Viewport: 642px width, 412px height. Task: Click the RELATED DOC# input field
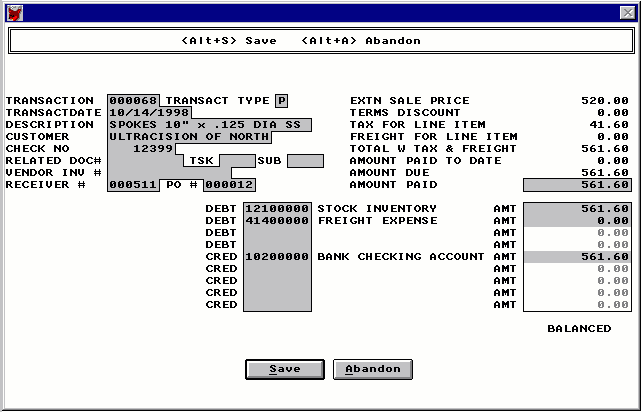click(146, 161)
